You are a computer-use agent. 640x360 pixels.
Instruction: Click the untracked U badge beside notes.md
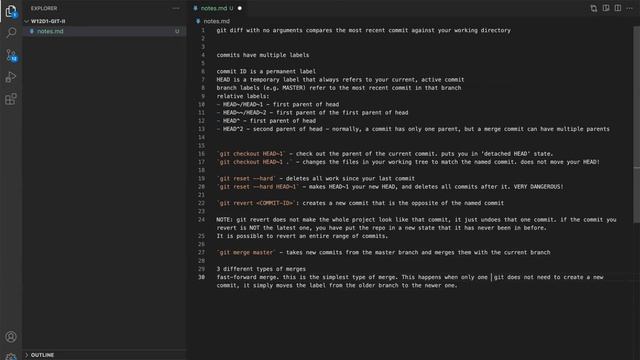click(x=177, y=31)
